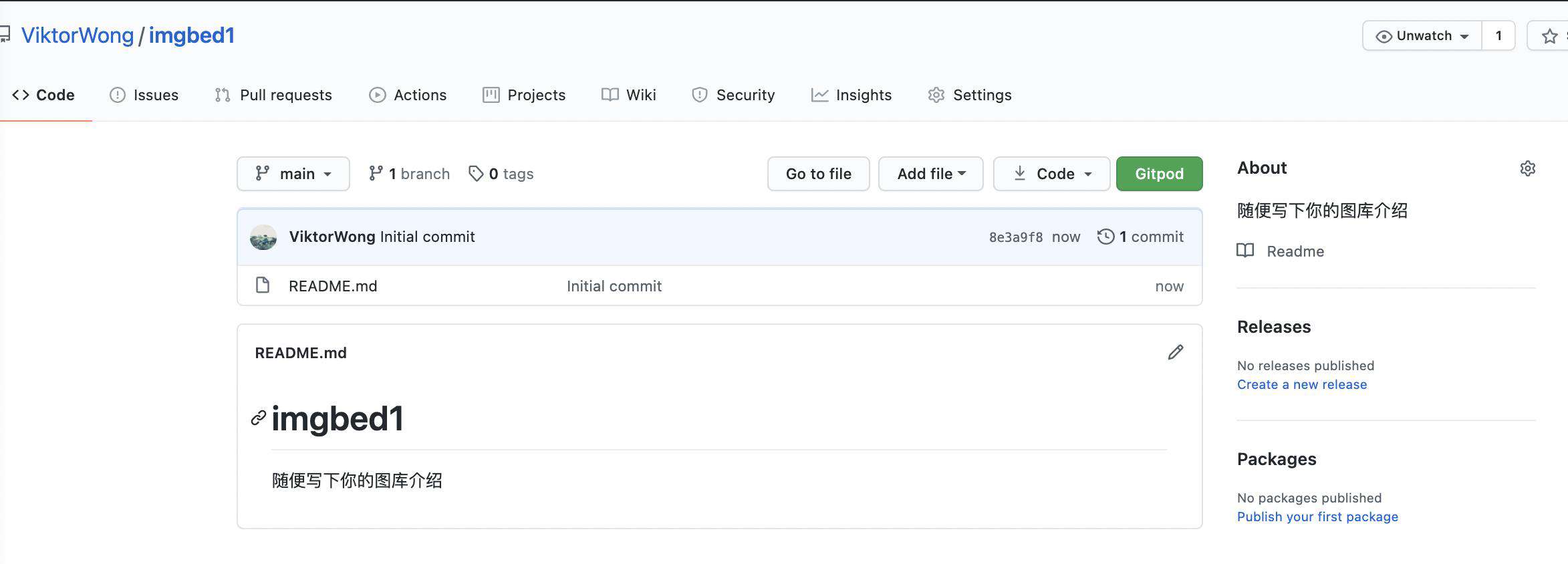
Task: Open the Initial commit message in the README.md row
Action: pos(614,286)
